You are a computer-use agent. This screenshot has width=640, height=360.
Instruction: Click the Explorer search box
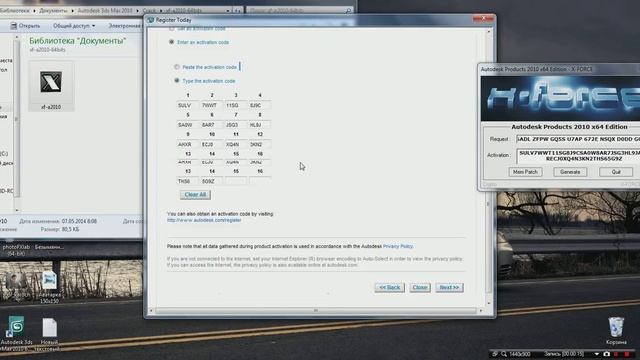[x=300, y=10]
